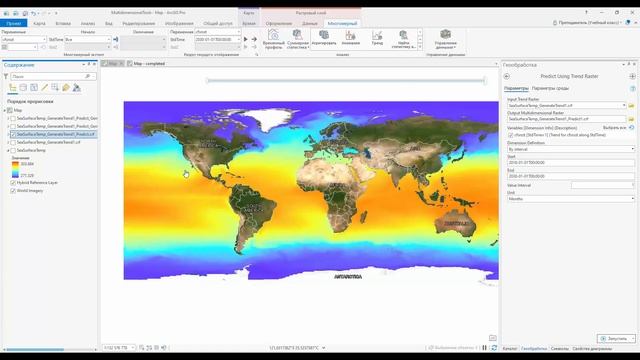This screenshot has height=360, width=640.
Task: Click the time slider bar above the map
Action: tap(346, 80)
